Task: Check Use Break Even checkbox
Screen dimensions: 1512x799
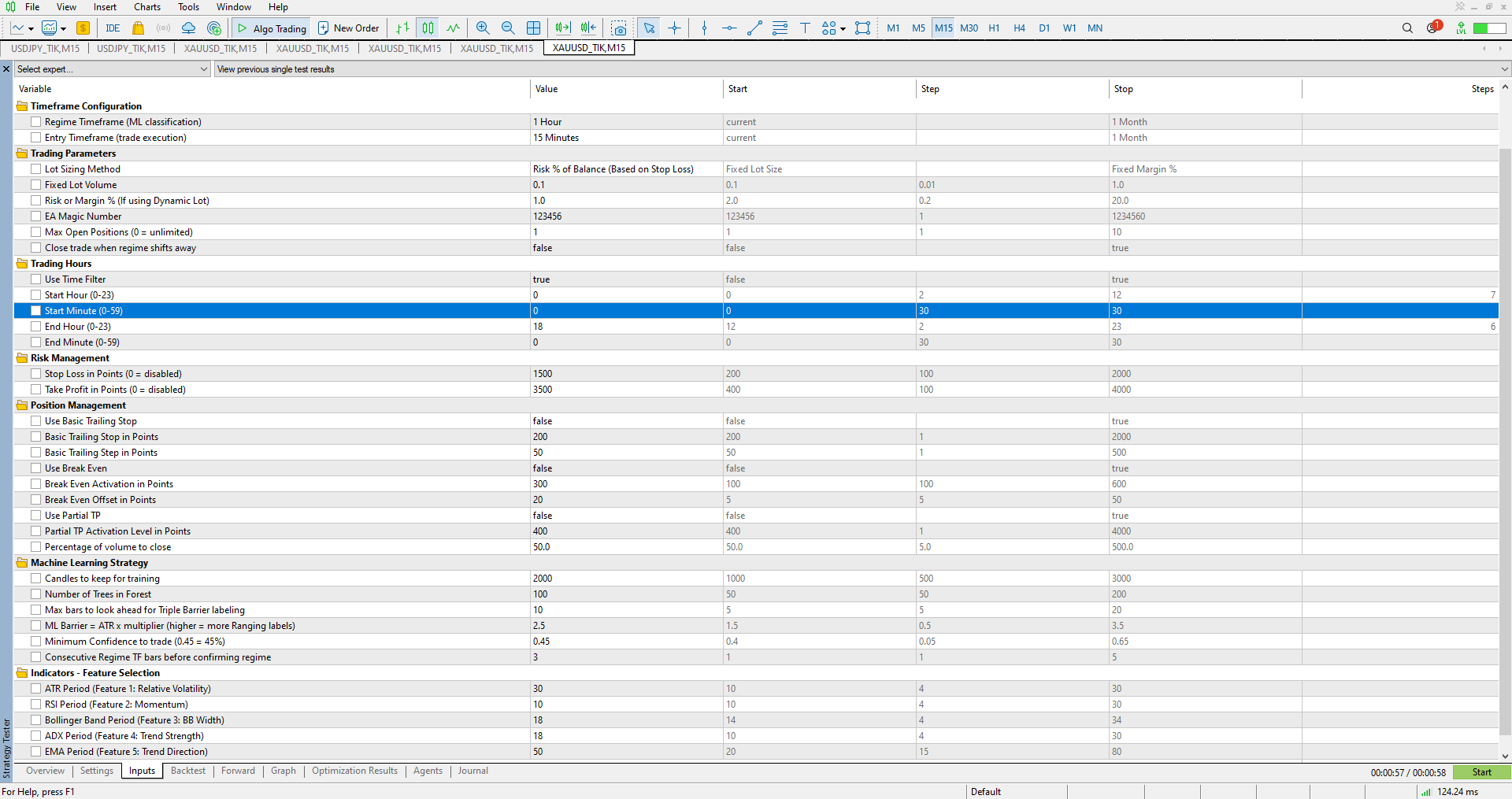Action: 36,468
